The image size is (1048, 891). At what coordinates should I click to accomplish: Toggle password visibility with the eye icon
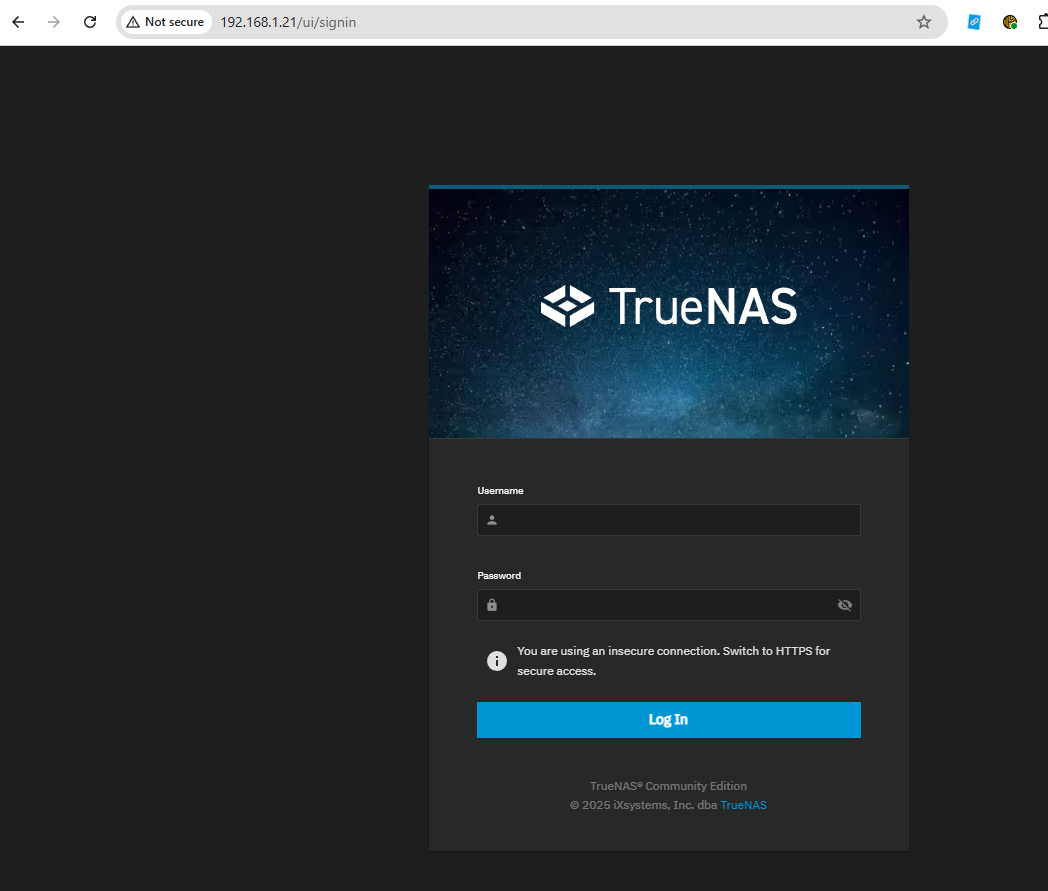(844, 605)
